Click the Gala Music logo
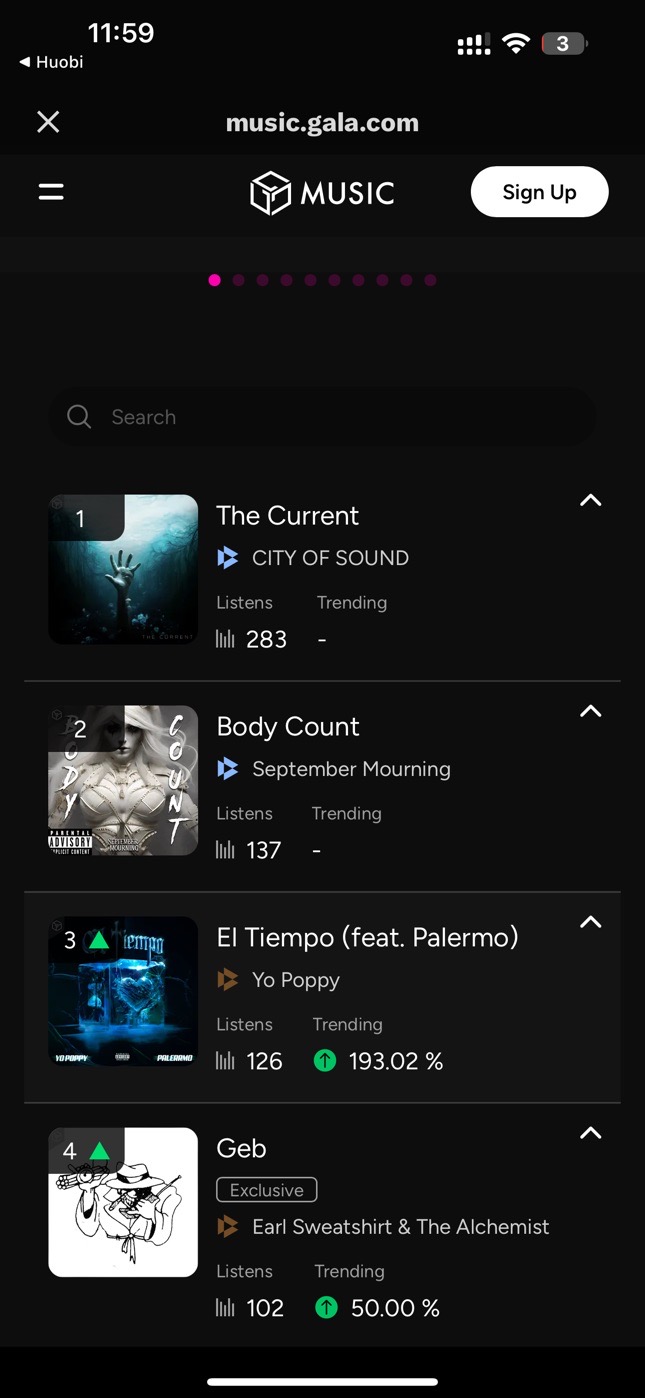The image size is (645, 1398). click(x=322, y=193)
